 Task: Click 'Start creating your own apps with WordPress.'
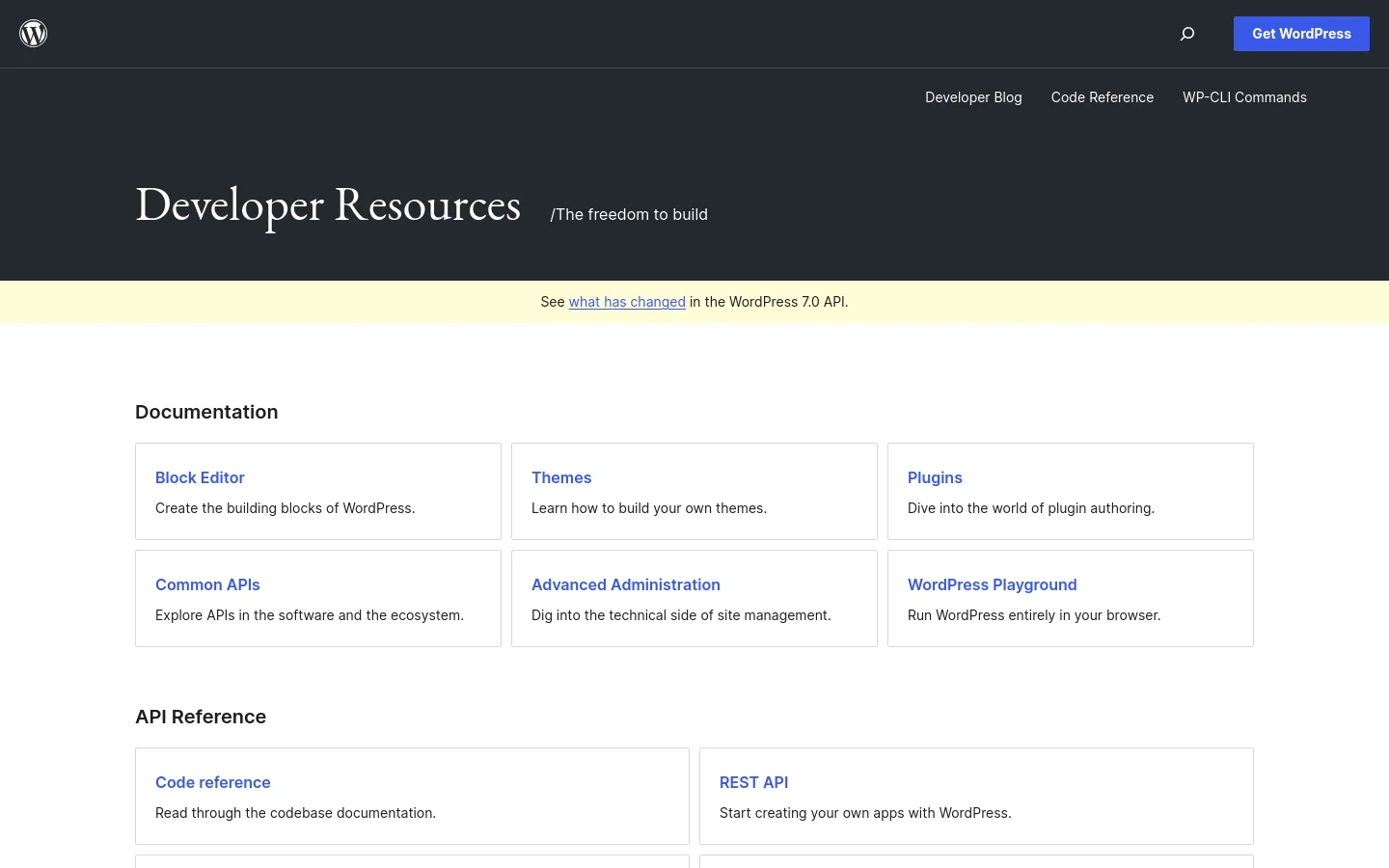(865, 813)
